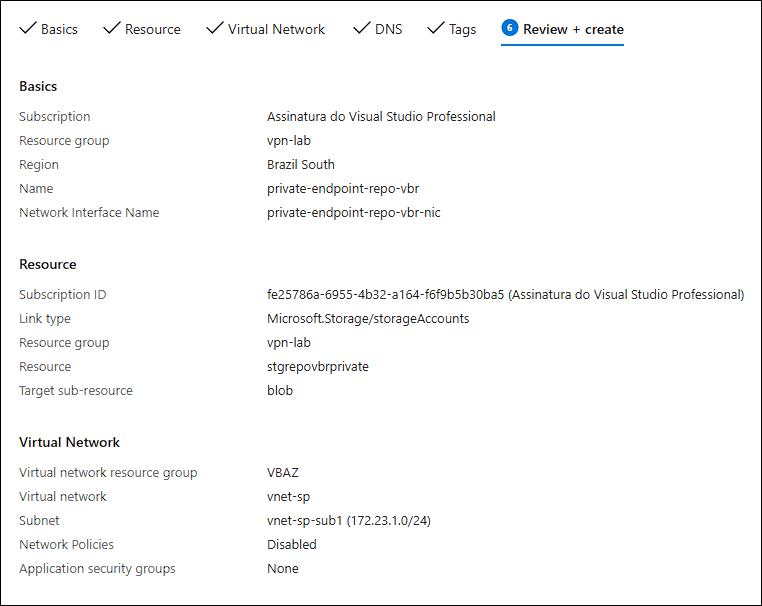Click link type Microsoft.Storage/storageAccounts

(x=368, y=318)
